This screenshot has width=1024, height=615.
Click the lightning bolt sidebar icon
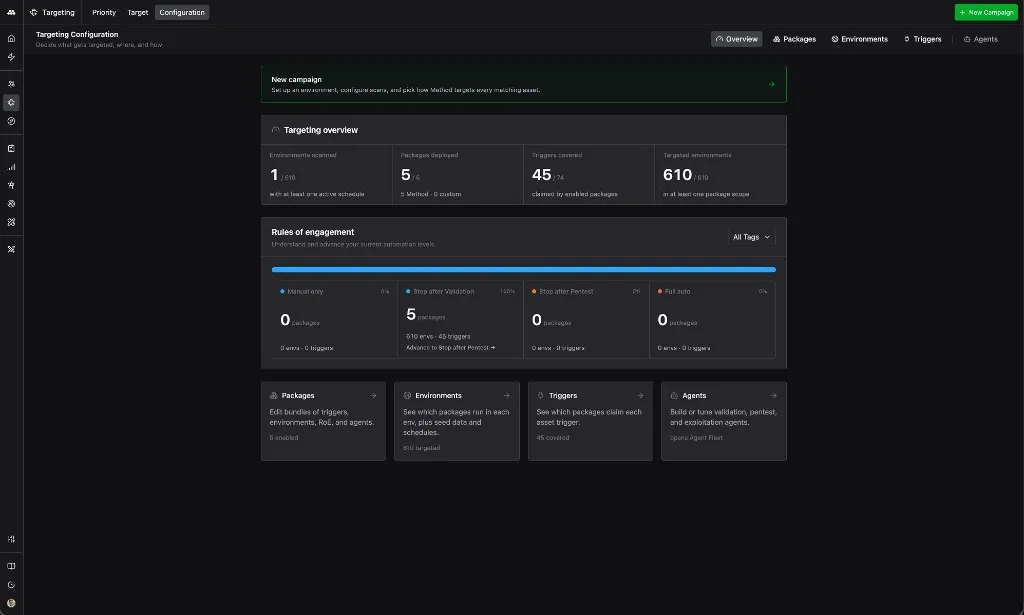point(11,57)
